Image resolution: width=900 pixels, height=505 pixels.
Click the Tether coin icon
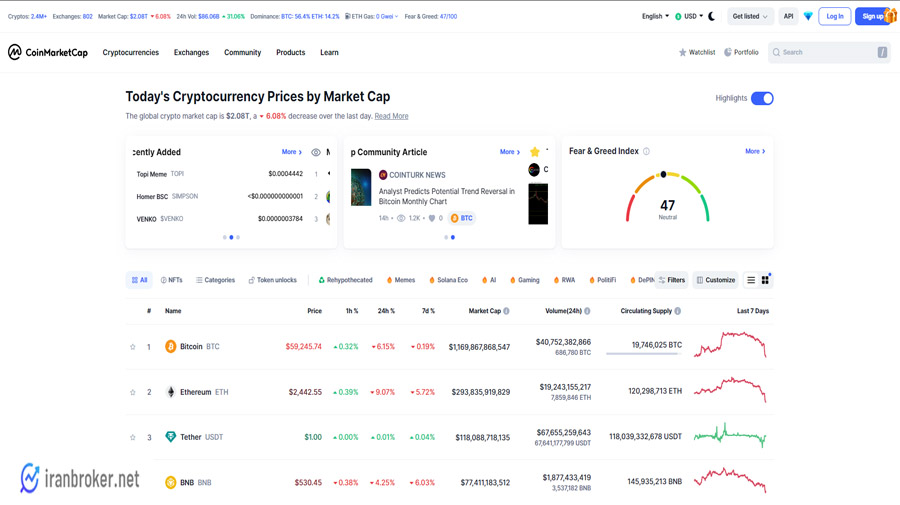point(170,437)
